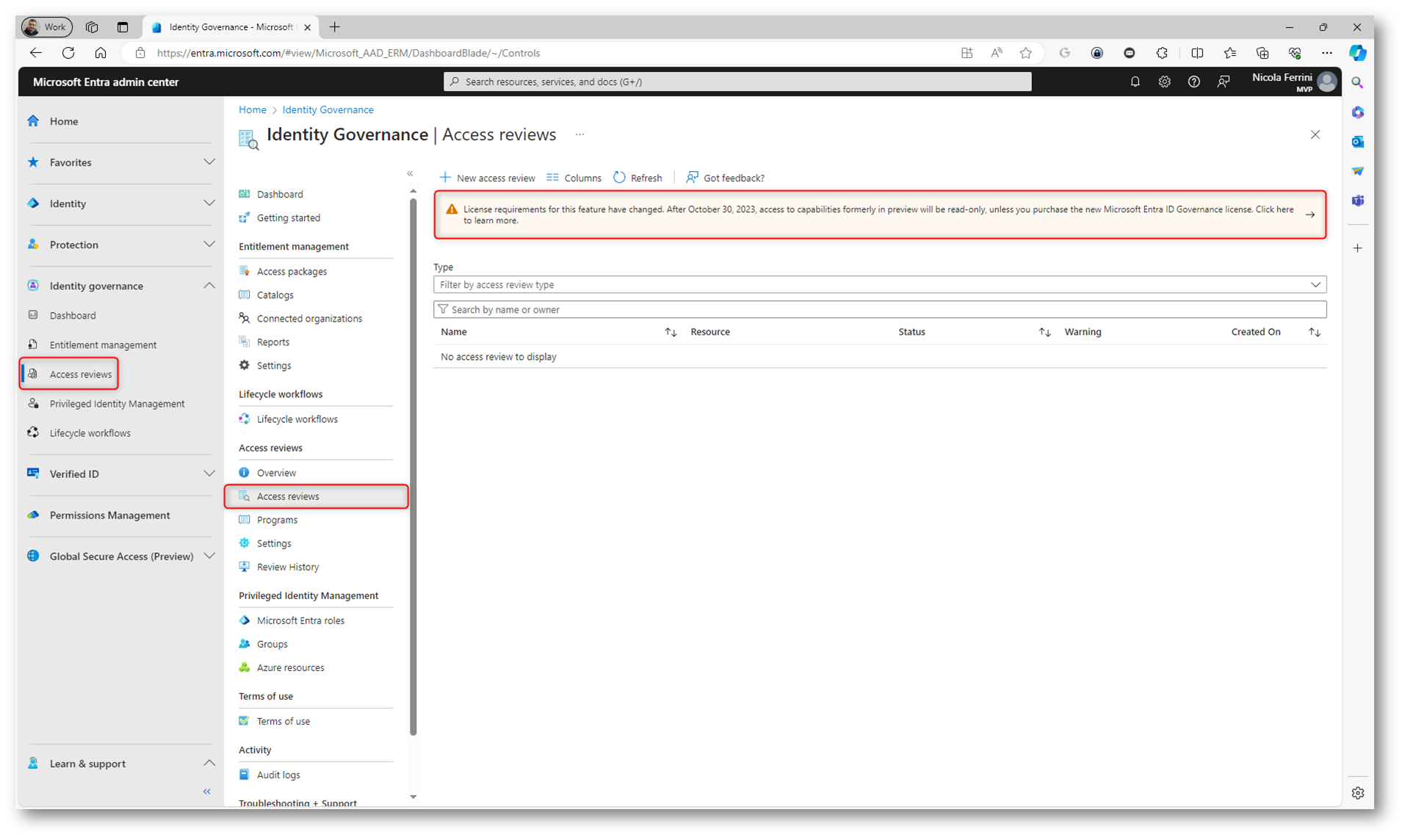Click the top search resources box
The height and width of the screenshot is (840, 1405).
pos(737,82)
